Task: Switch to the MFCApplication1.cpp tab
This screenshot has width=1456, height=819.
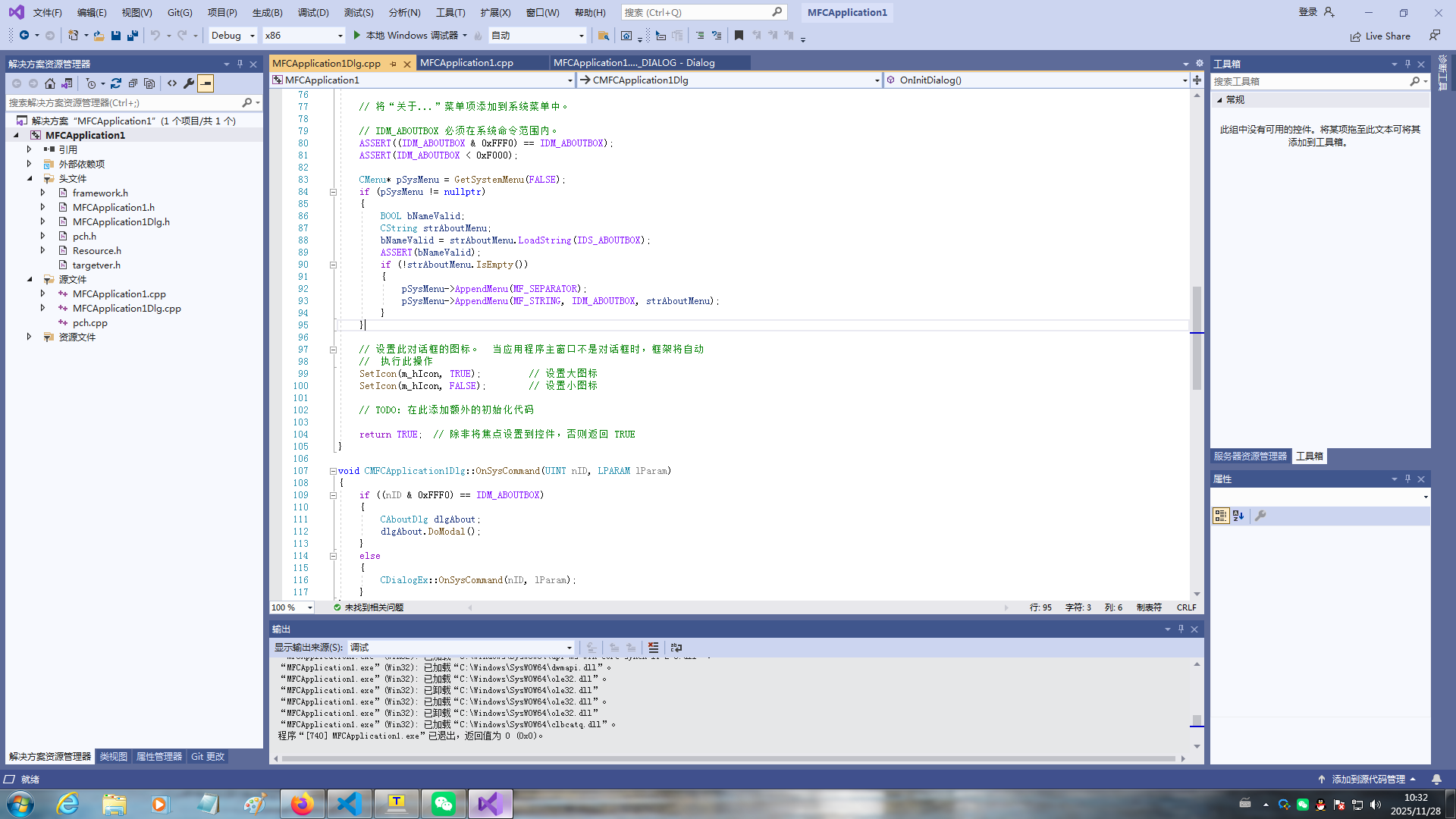Action: click(x=466, y=63)
